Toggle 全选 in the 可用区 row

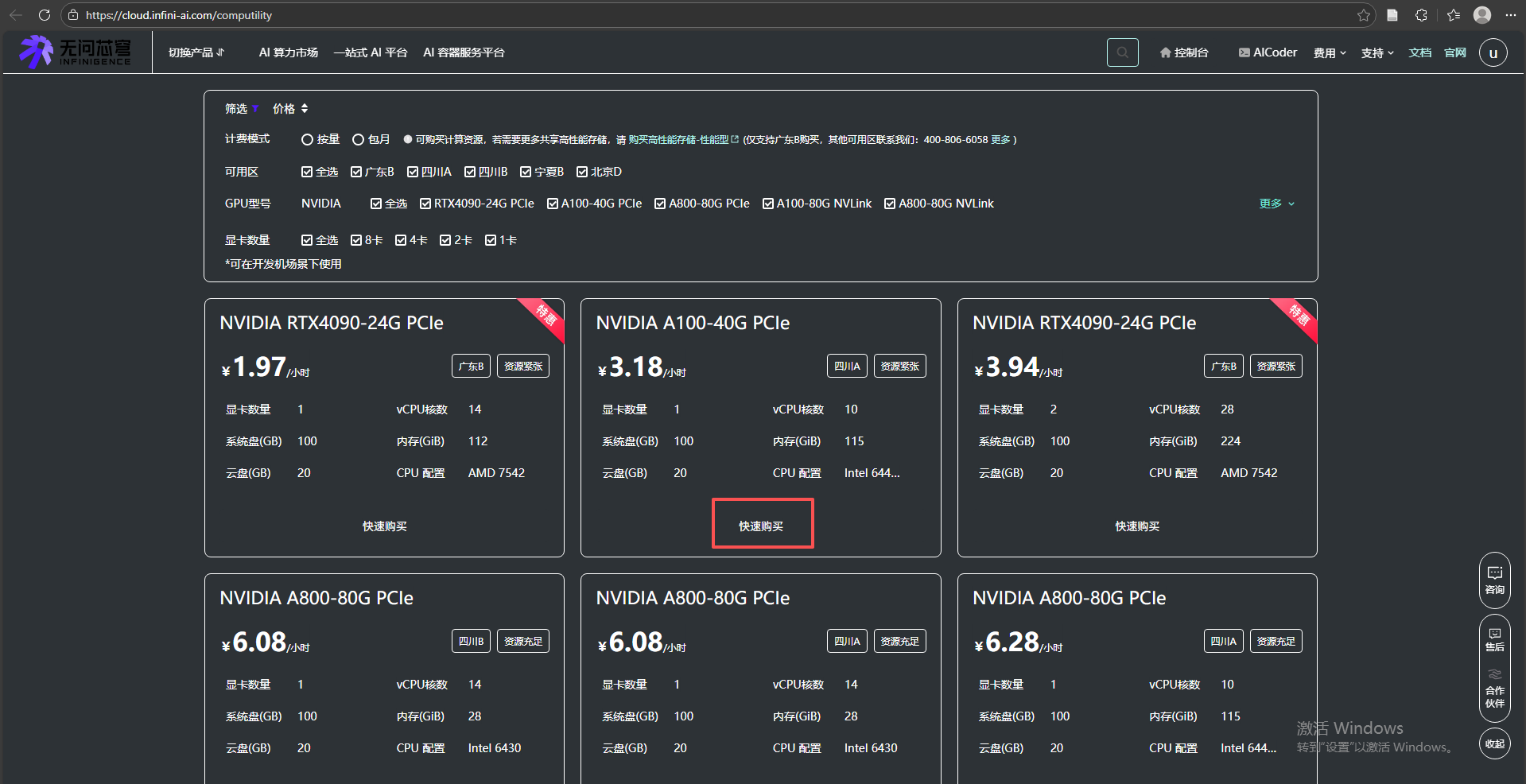click(x=307, y=172)
